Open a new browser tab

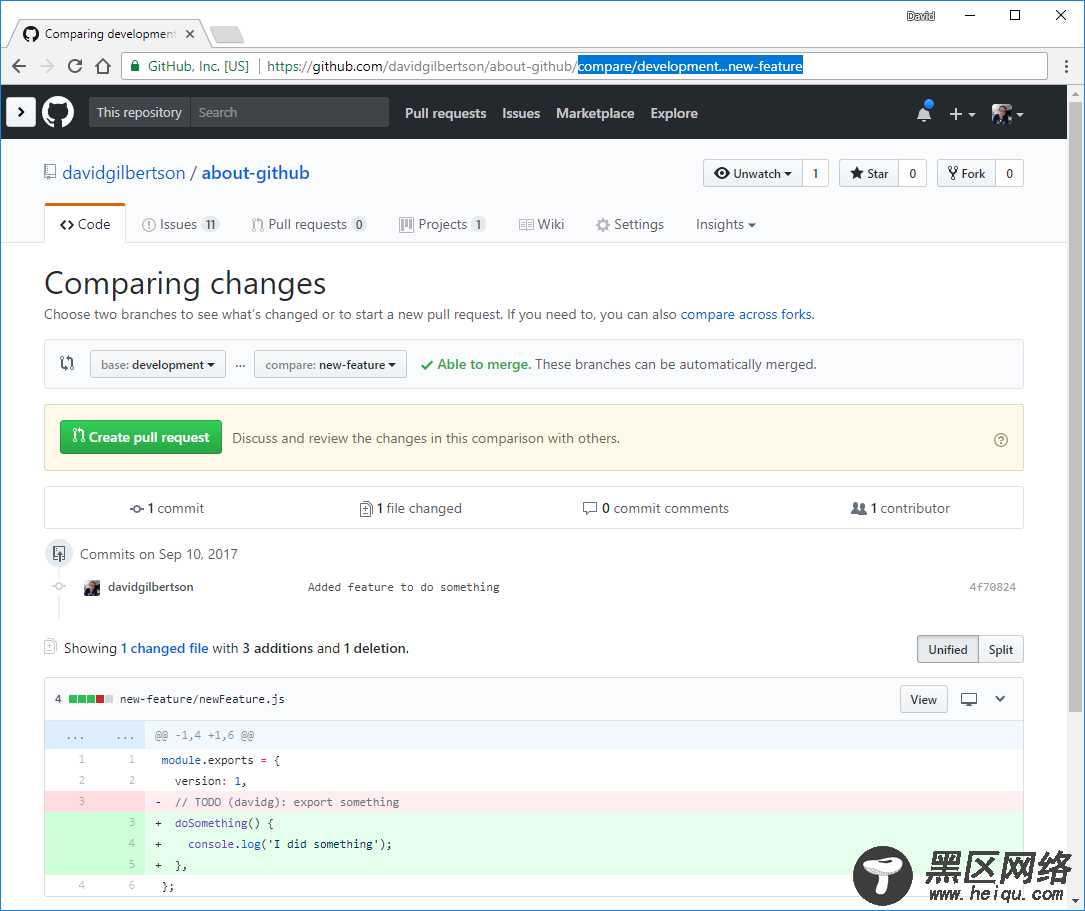226,34
